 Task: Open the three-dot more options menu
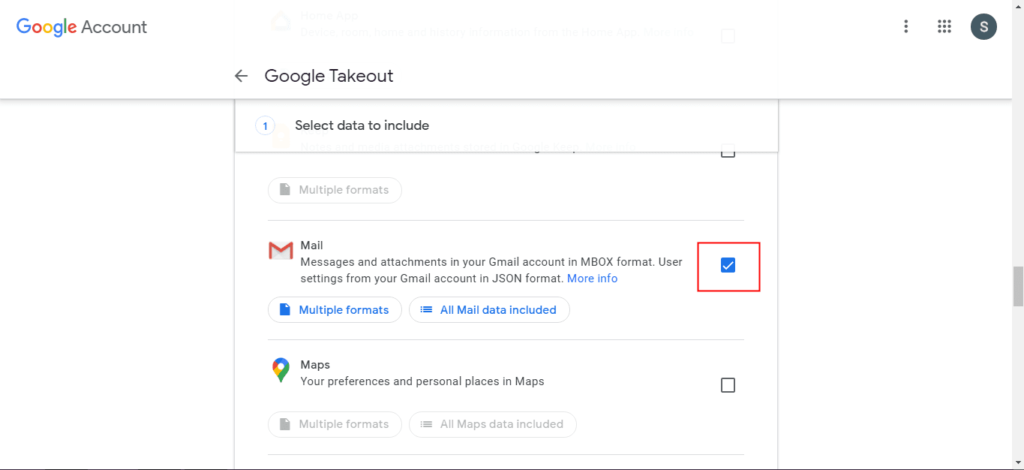[905, 27]
